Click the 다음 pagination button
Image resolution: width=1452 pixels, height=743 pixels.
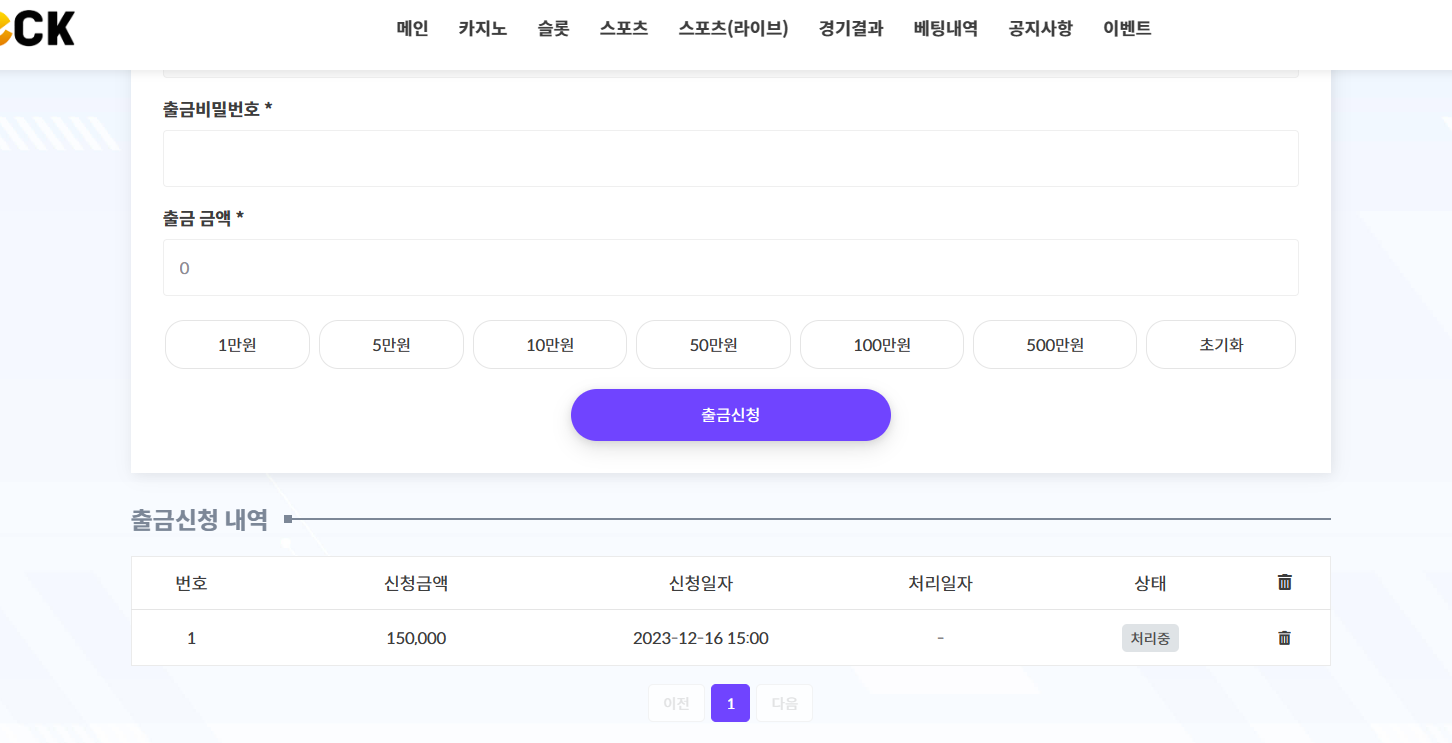[784, 703]
